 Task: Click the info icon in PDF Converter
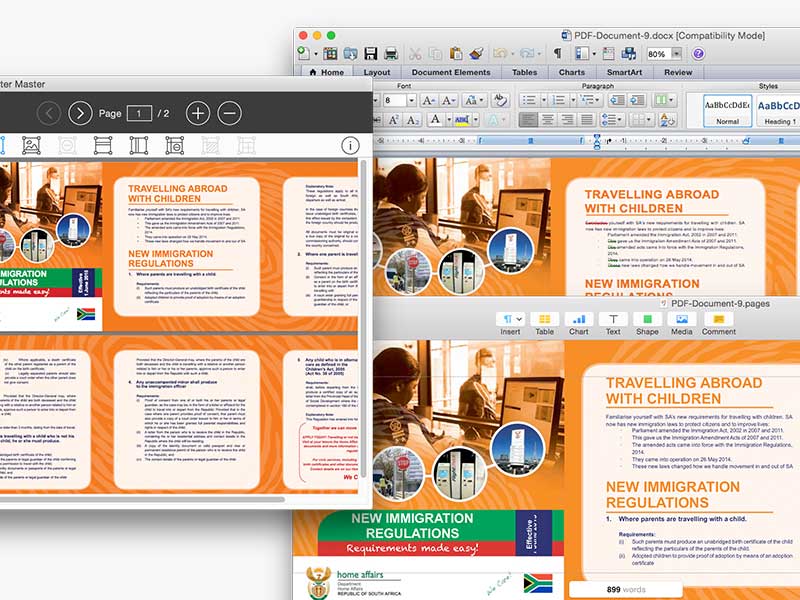click(350, 145)
